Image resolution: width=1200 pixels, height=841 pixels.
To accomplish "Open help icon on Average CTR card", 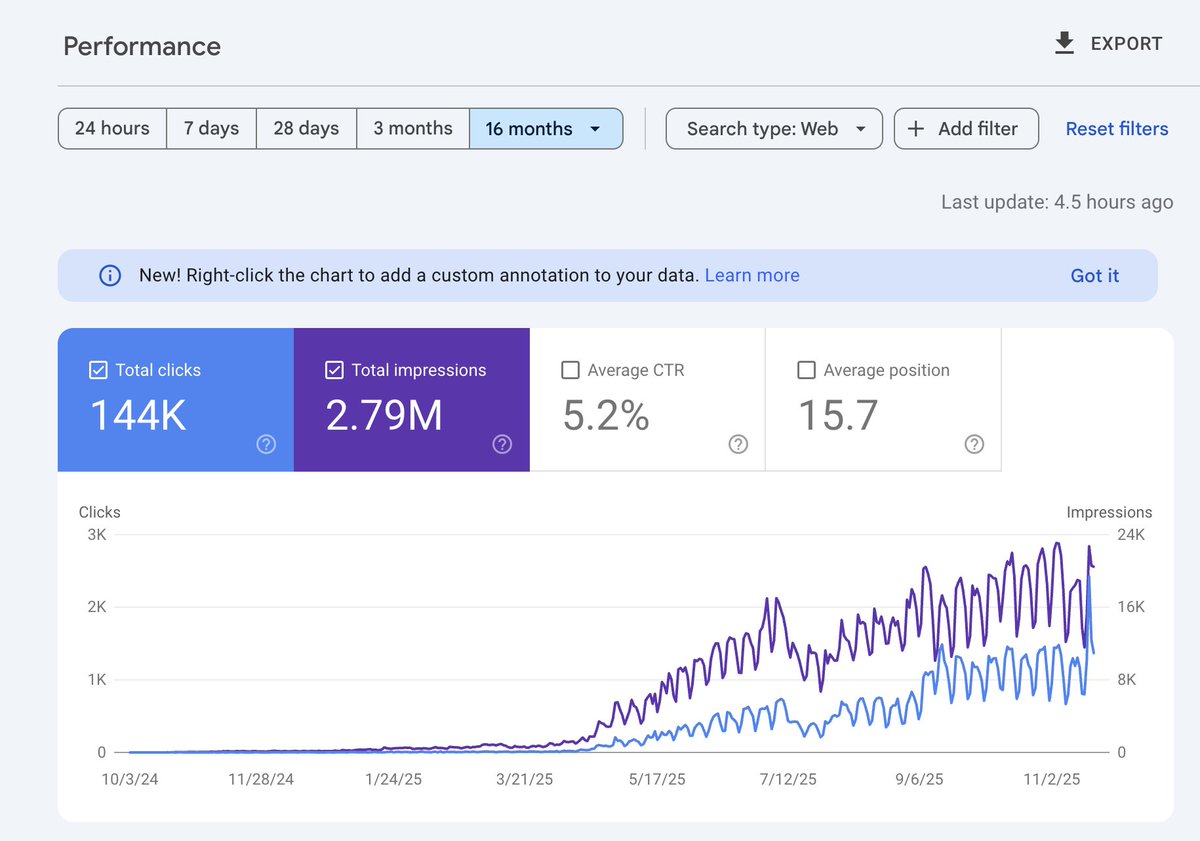I will pyautogui.click(x=738, y=445).
